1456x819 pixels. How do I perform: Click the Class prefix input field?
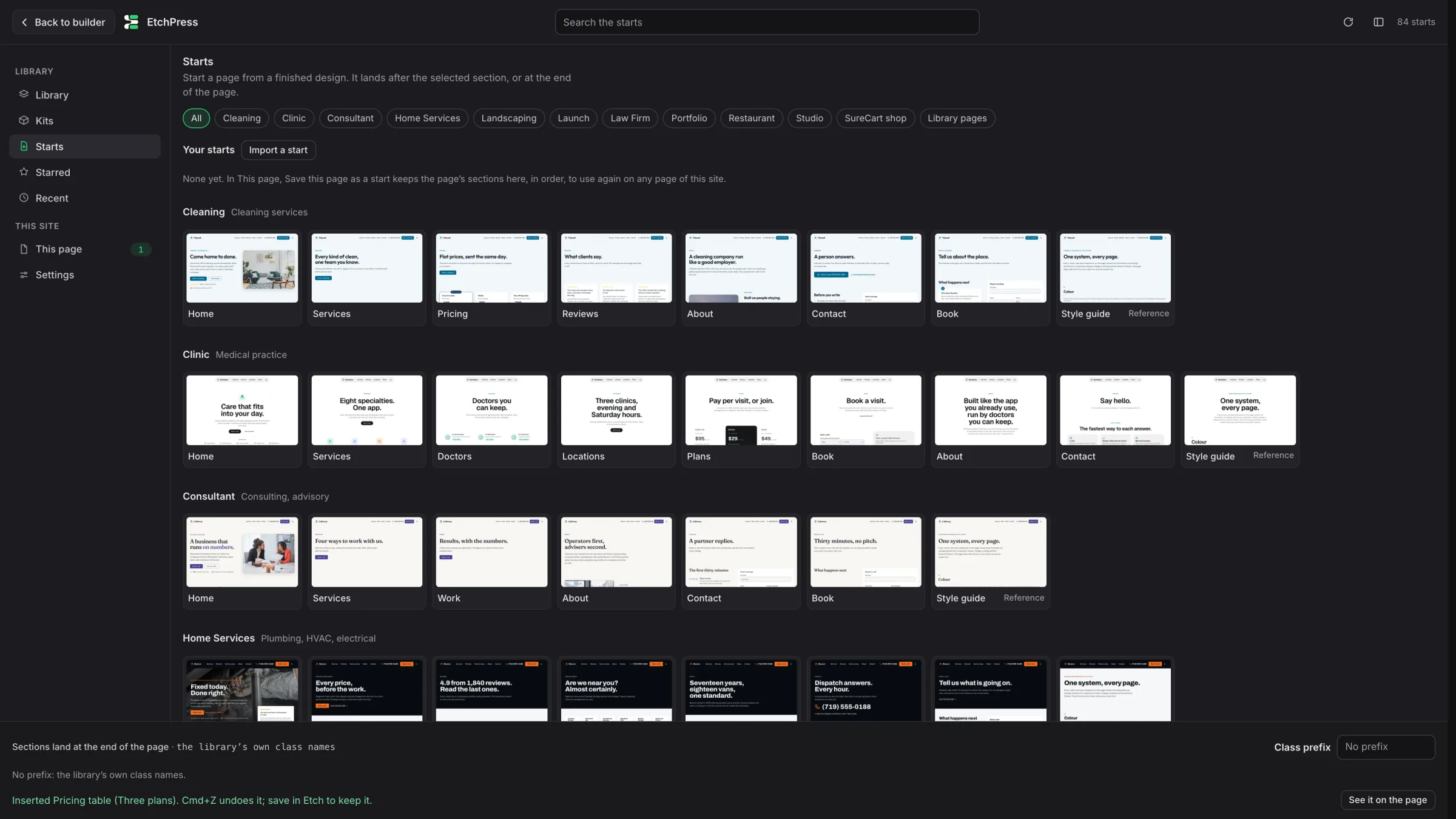(1386, 747)
